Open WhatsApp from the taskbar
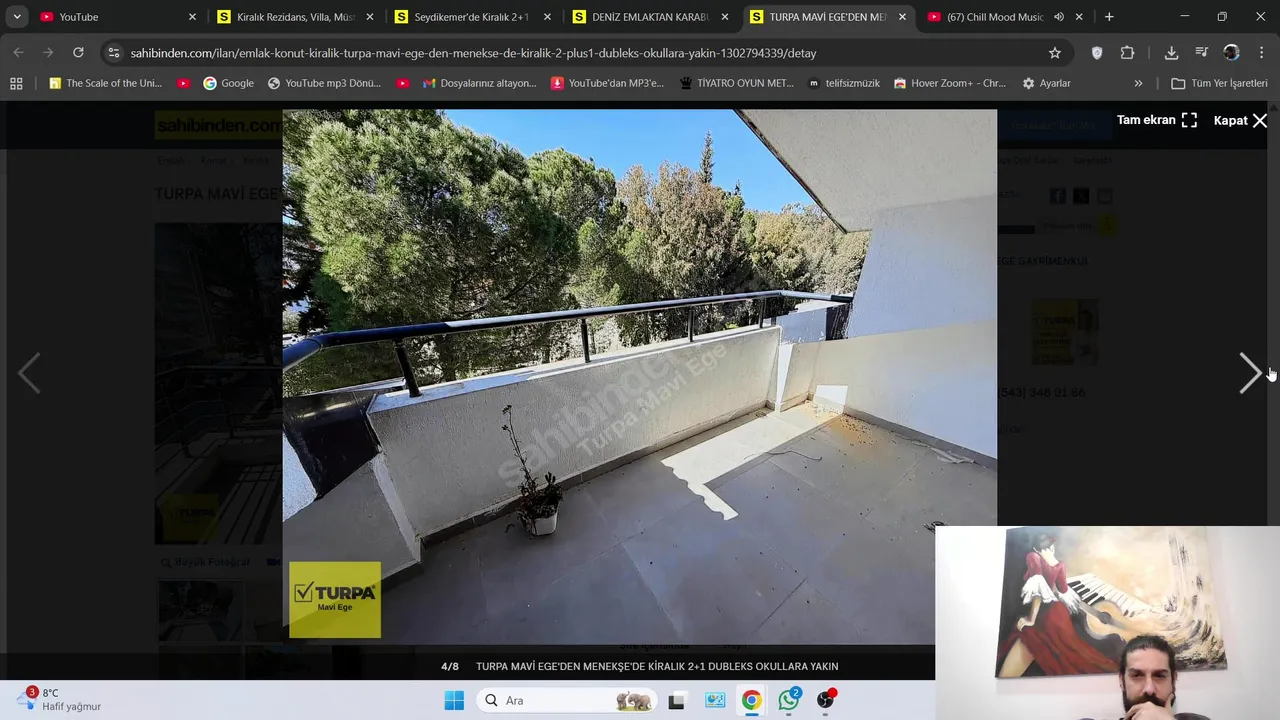Screen dimensions: 1280x720 pyautogui.click(x=789, y=701)
